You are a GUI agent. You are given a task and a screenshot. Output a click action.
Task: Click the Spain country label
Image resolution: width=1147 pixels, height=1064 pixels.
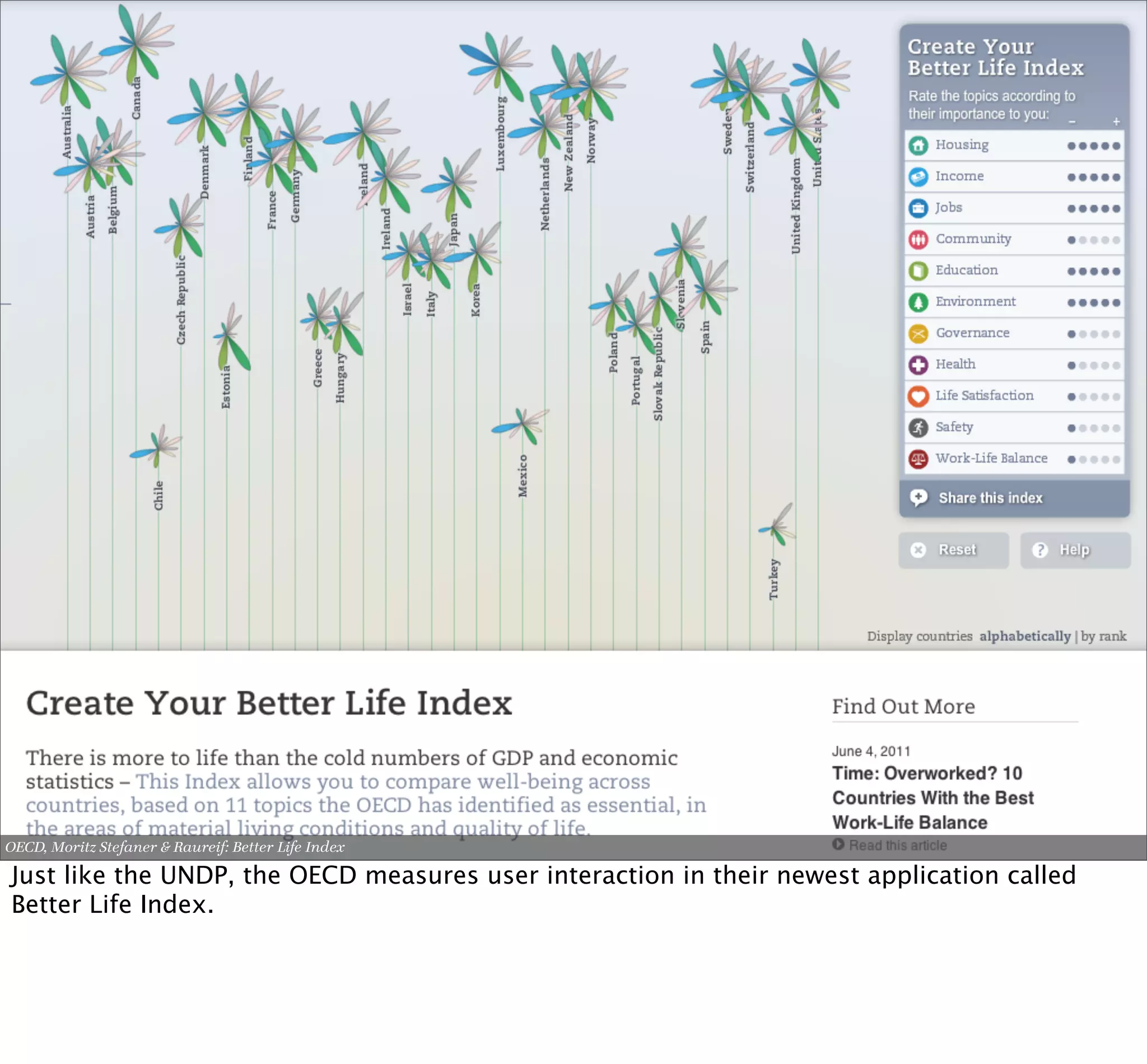coord(705,337)
